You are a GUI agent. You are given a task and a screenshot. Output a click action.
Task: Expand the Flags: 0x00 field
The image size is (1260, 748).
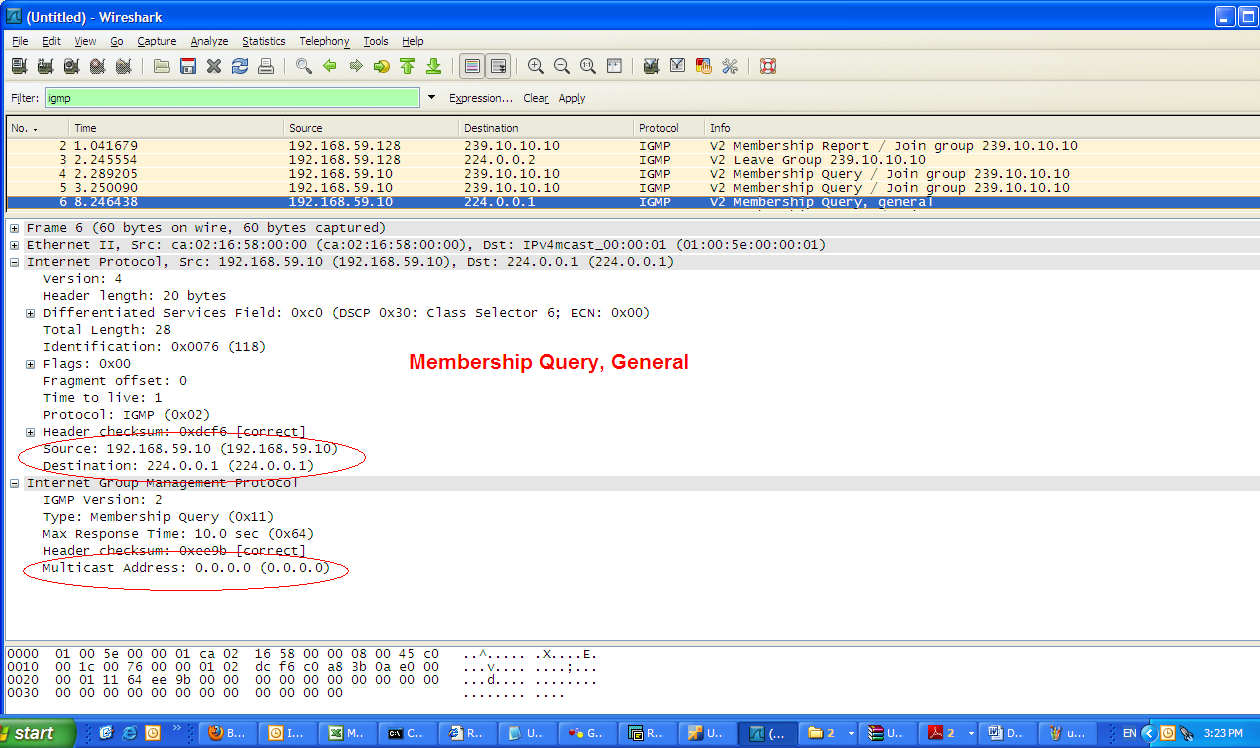30,364
